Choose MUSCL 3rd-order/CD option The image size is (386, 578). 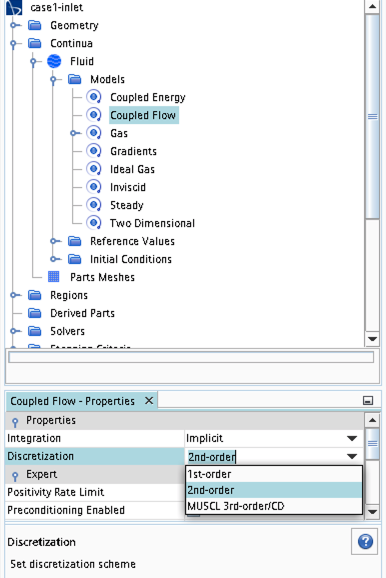coord(274,506)
